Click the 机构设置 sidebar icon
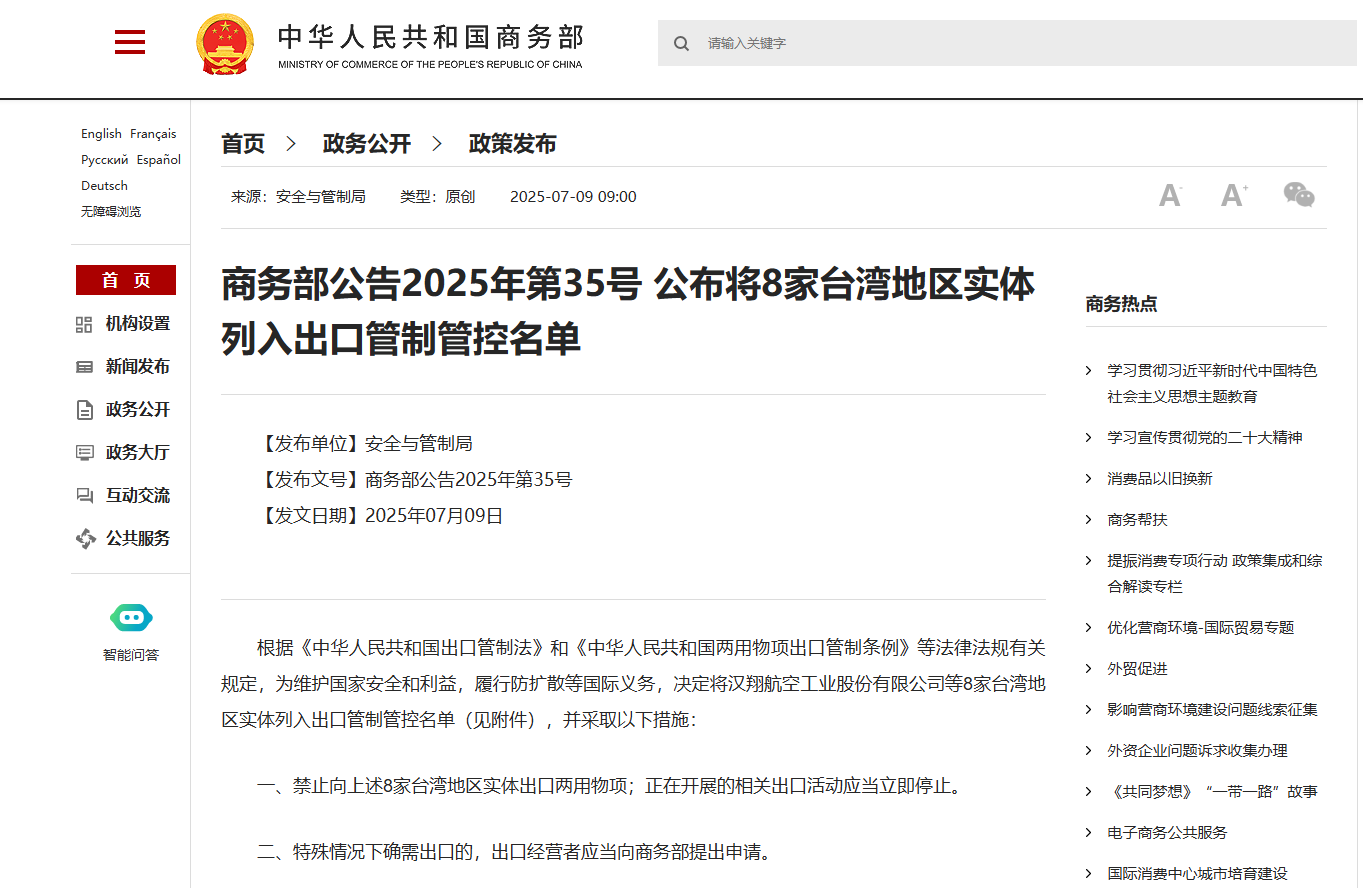This screenshot has height=888, width=1363. [85, 324]
